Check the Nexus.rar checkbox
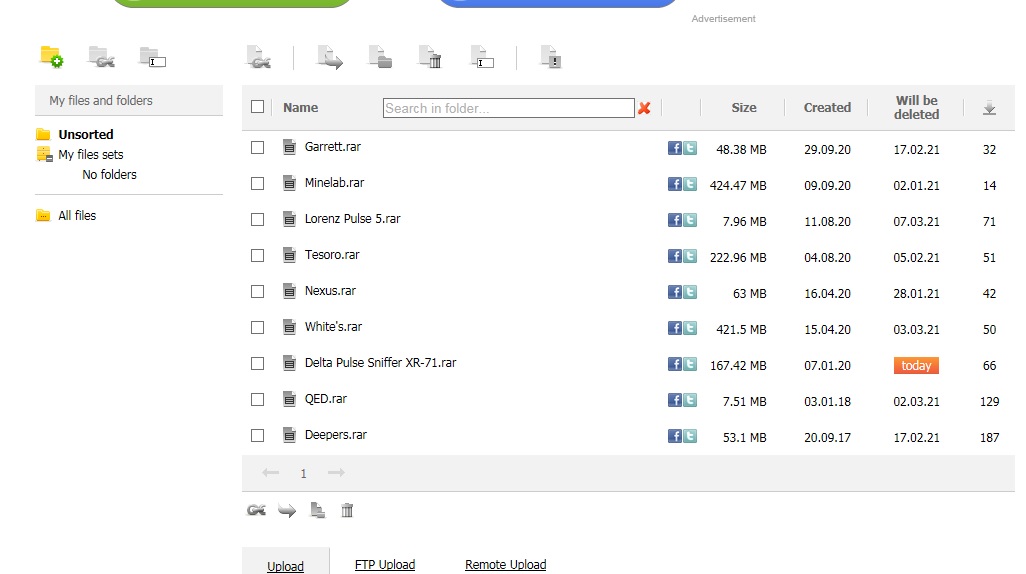1026x574 pixels. tap(257, 292)
